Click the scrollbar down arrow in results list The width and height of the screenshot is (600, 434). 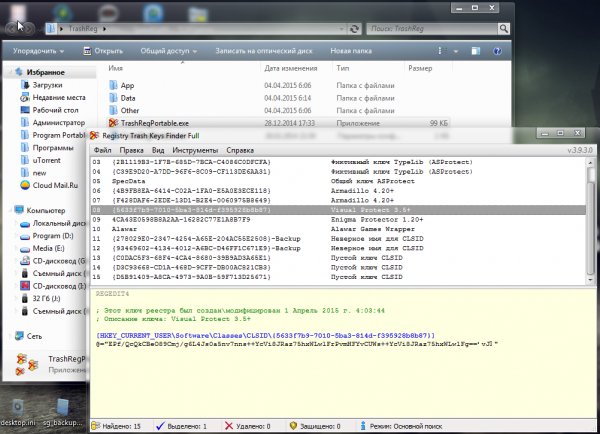click(x=590, y=280)
